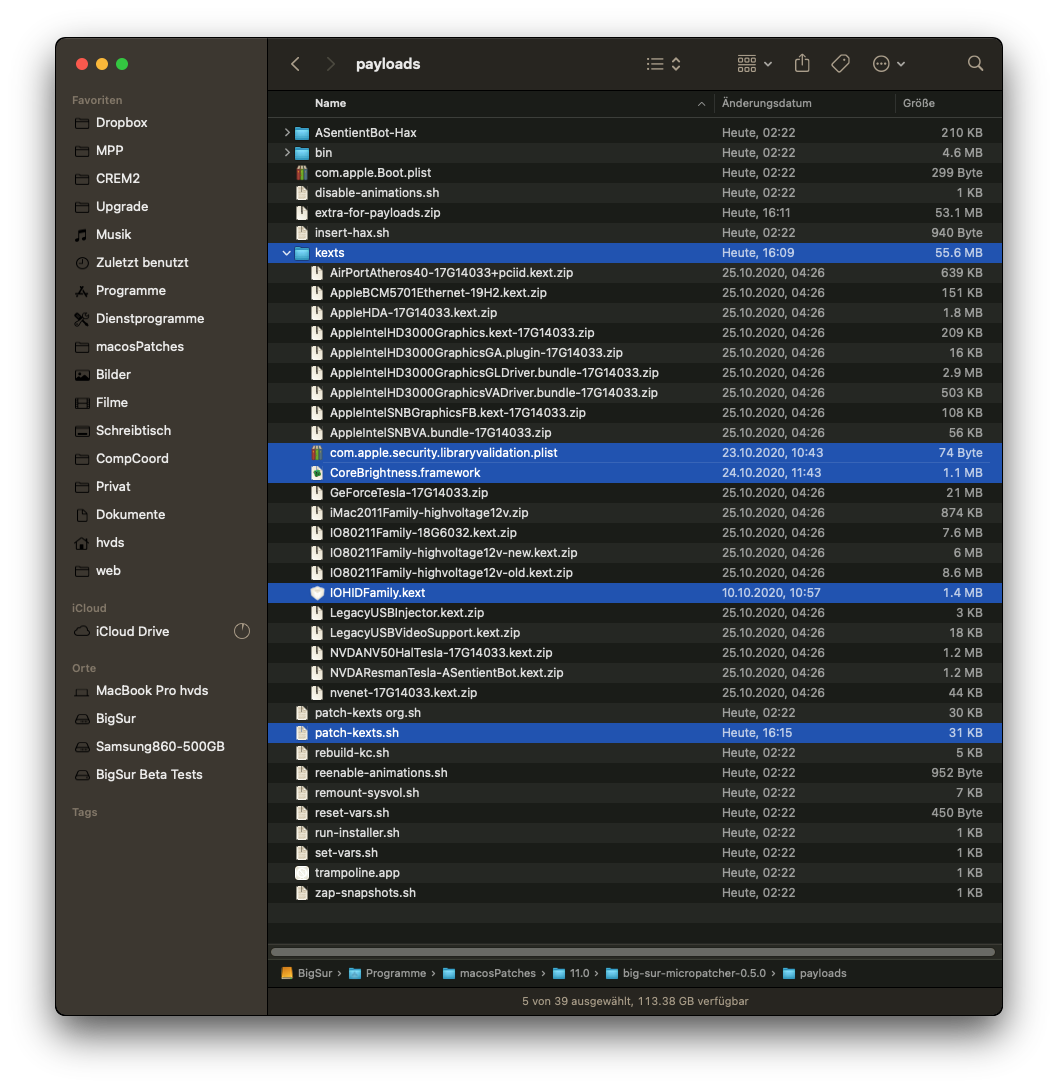Click BigSur in the path bar
The height and width of the screenshot is (1089, 1058).
pyautogui.click(x=306, y=973)
